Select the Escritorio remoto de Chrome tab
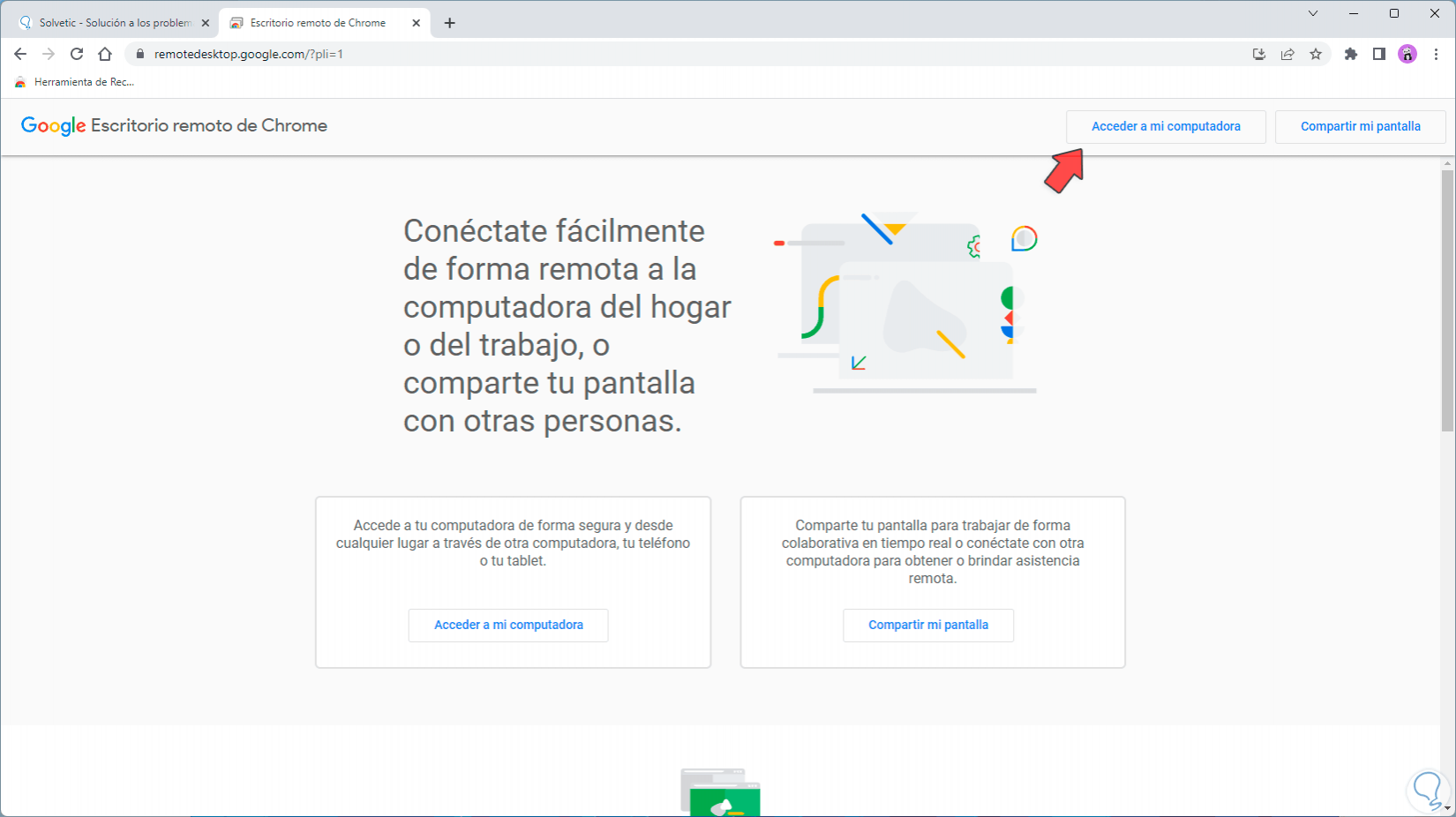Screen dimensions: 1456x817 (x=324, y=23)
